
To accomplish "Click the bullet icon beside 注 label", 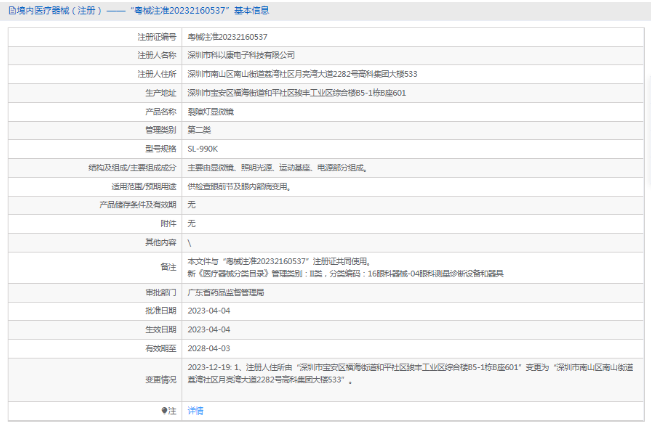I will 165,410.
